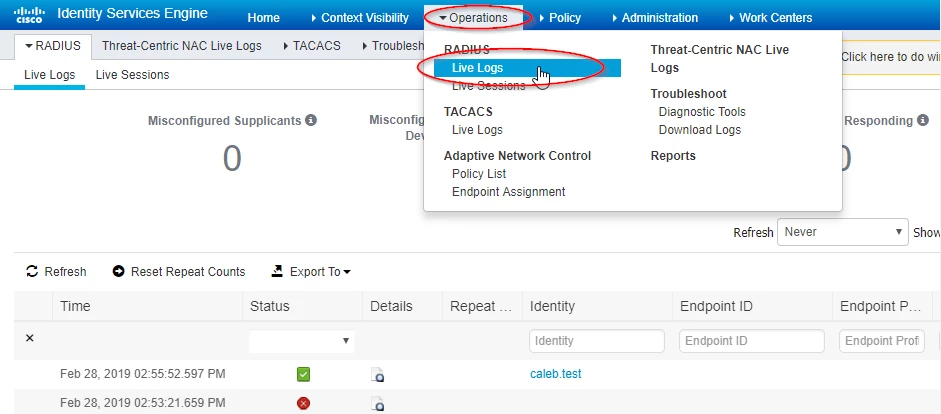Click the Repeat column header
Screen dimensions: 941x414
(x=481, y=306)
